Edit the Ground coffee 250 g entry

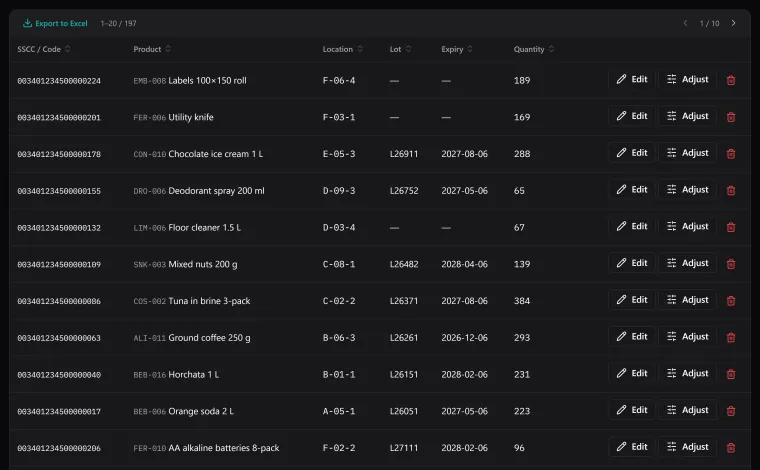(632, 337)
